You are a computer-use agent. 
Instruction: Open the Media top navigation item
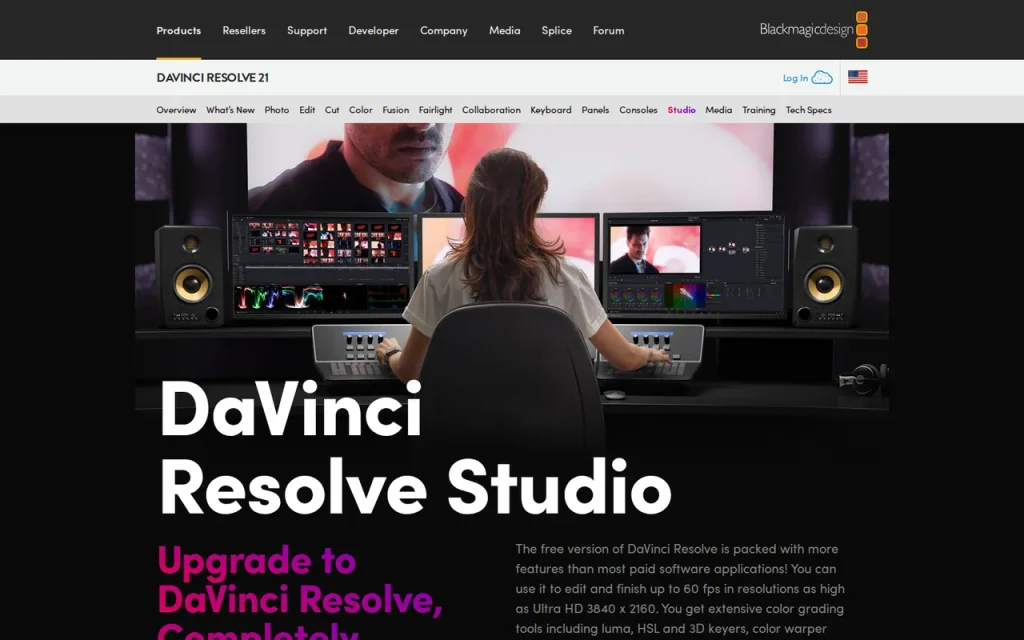click(504, 31)
